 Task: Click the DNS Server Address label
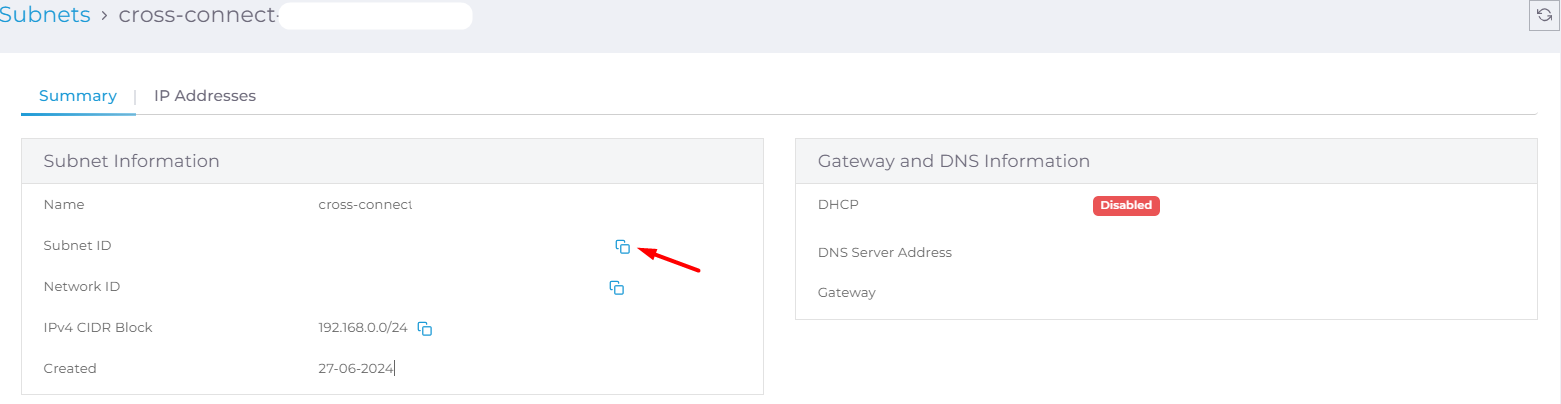885,252
